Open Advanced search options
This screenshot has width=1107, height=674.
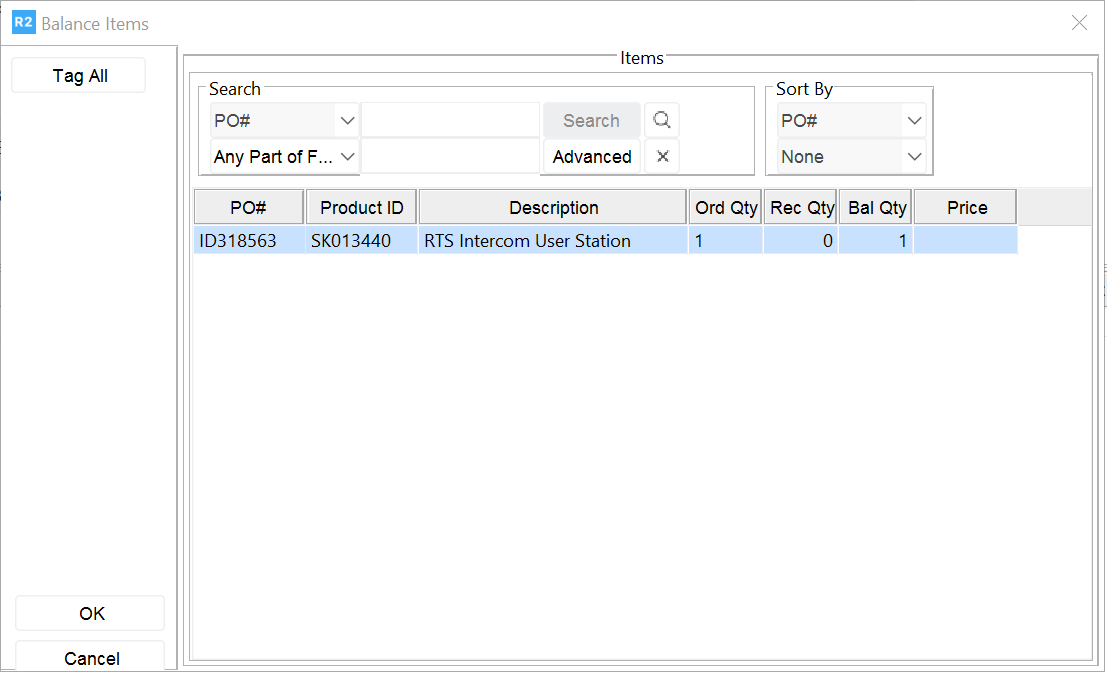[x=591, y=157]
